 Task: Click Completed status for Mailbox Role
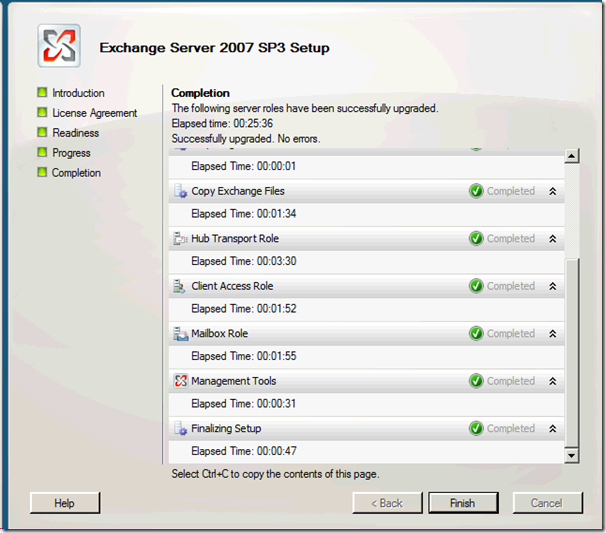coord(511,334)
